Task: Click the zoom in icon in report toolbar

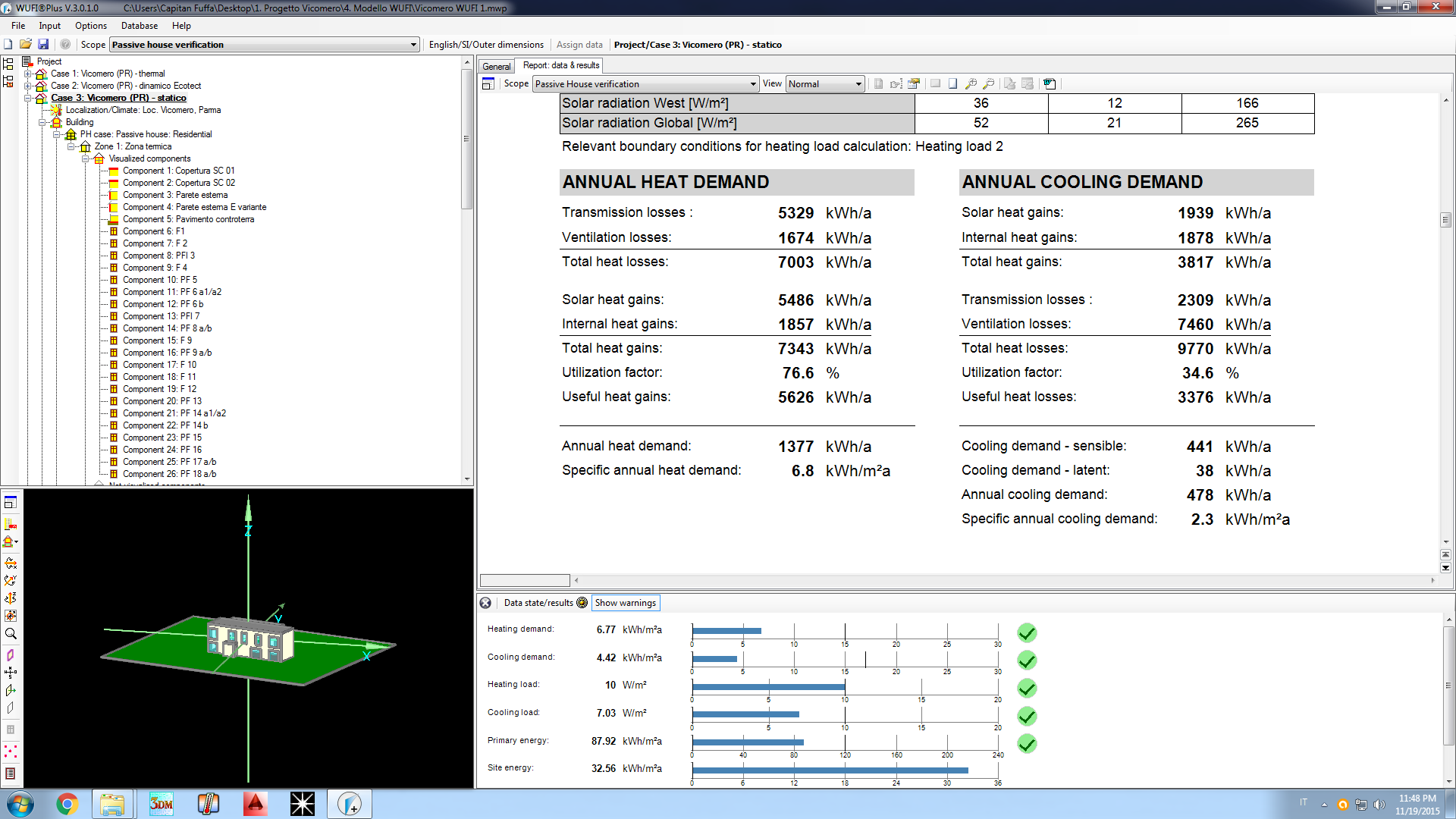Action: coord(971,83)
